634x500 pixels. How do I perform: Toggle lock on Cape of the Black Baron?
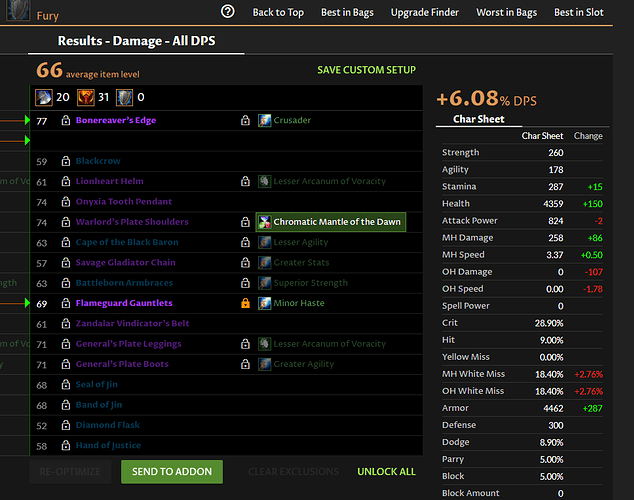point(66,242)
